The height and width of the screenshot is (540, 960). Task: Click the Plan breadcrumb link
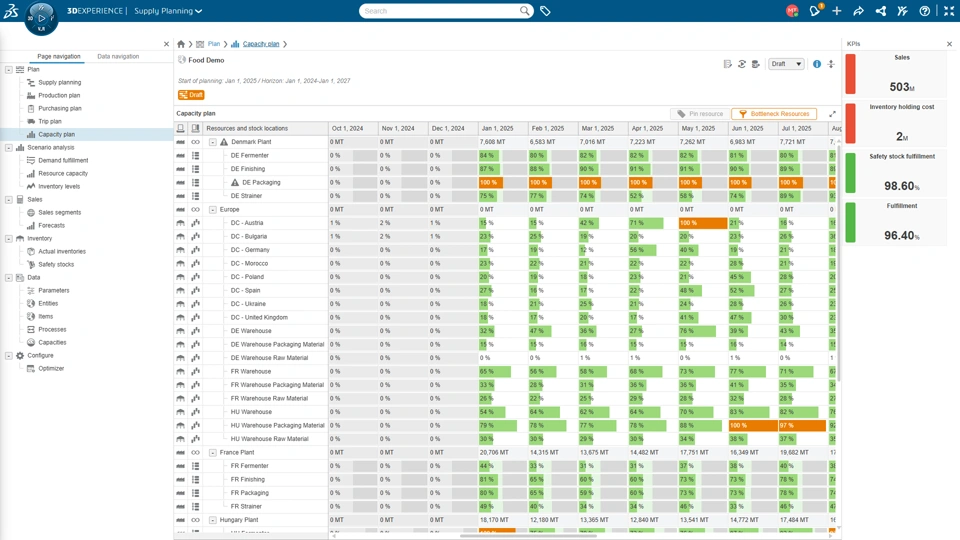click(x=214, y=44)
